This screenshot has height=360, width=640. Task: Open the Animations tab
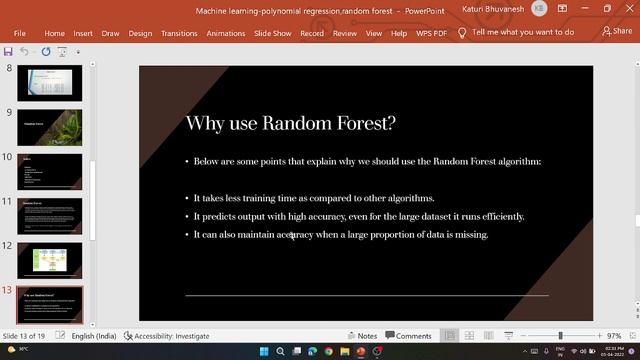point(226,33)
